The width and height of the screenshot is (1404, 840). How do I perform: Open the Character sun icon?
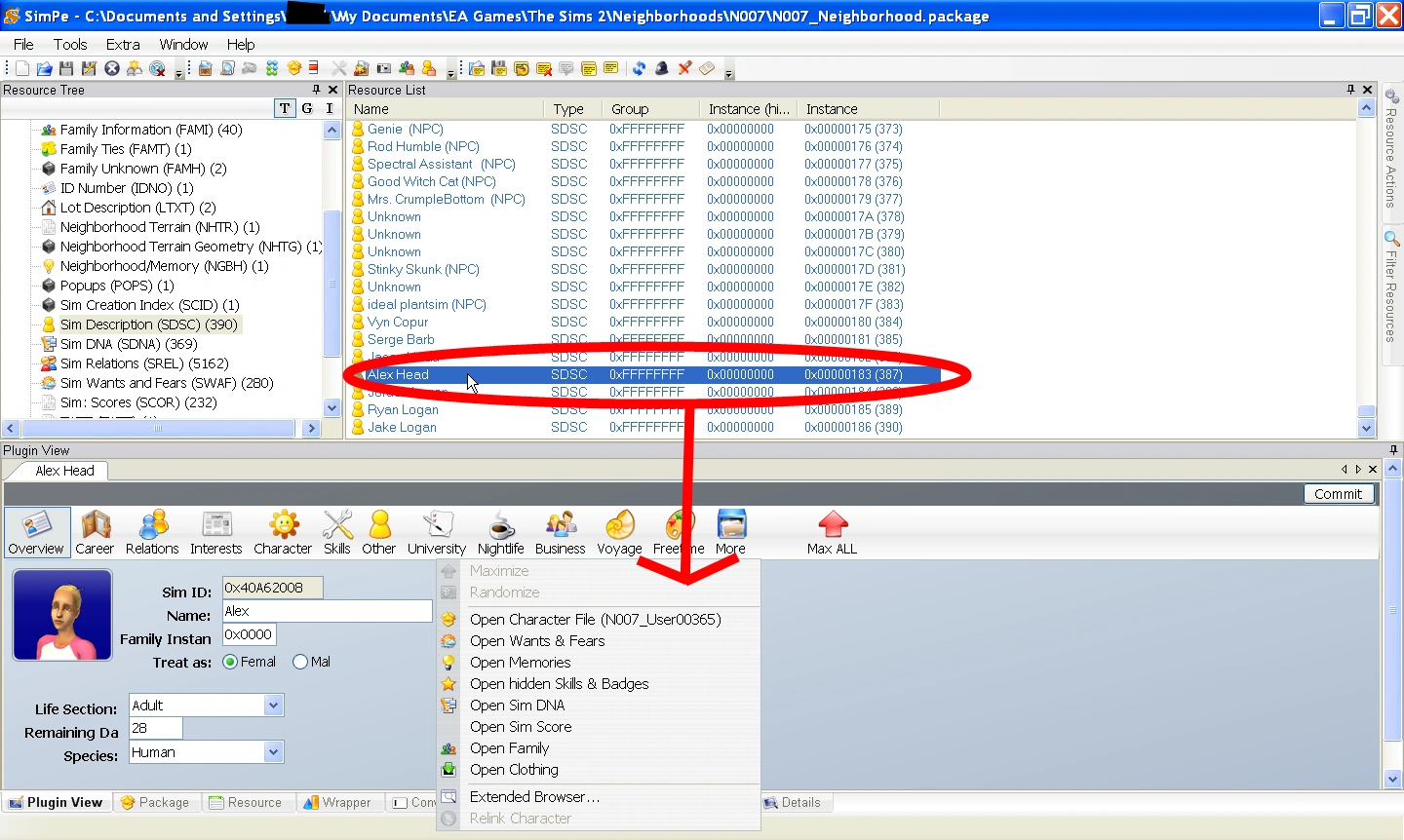pos(283,532)
